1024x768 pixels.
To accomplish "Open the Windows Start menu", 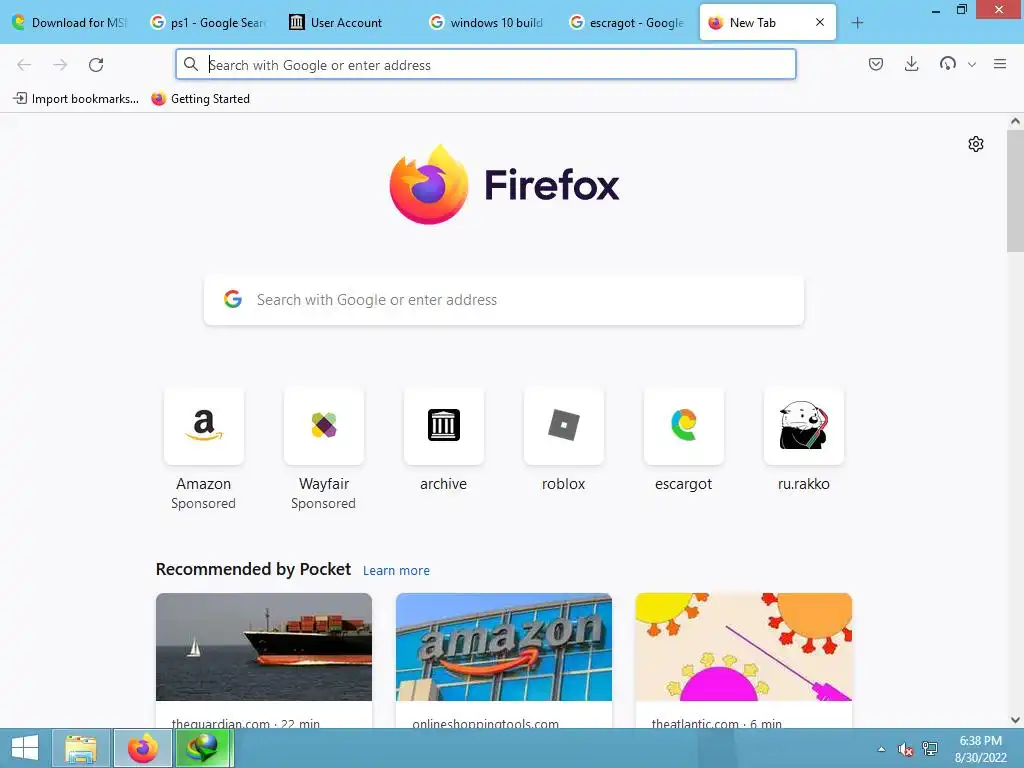I will 24,748.
